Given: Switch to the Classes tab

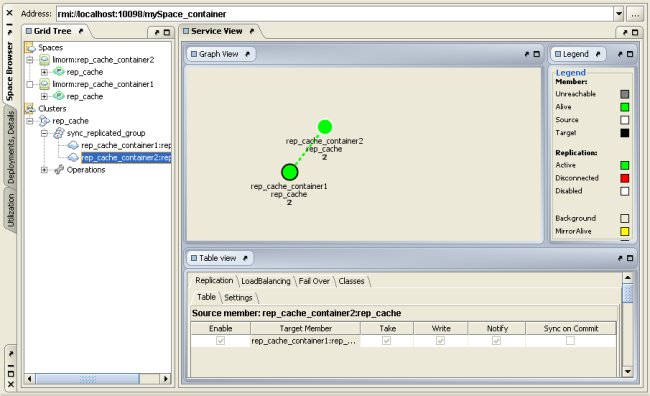Looking at the screenshot, I should click(351, 281).
